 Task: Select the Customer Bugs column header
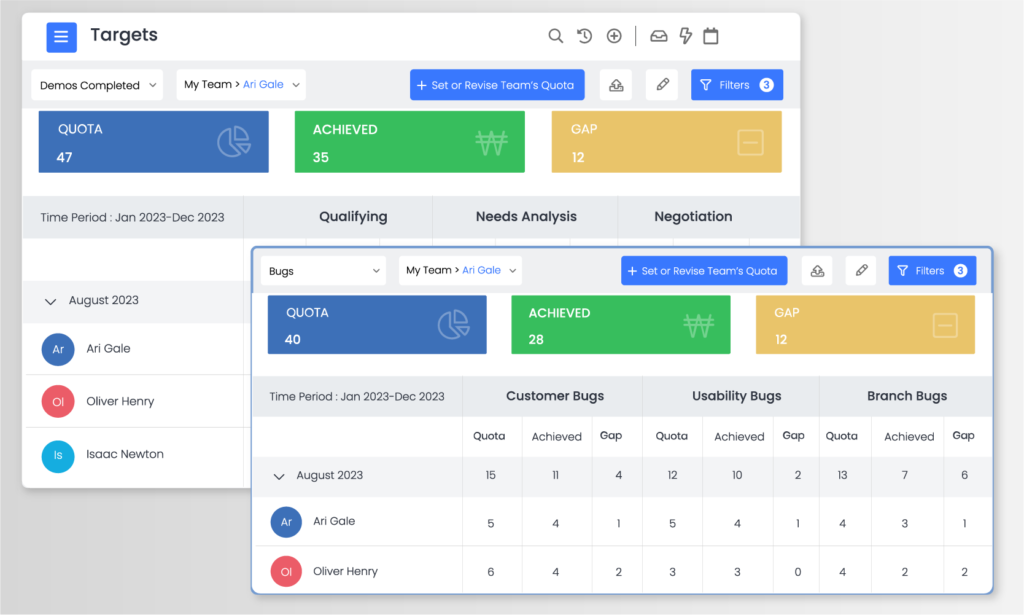(x=555, y=396)
